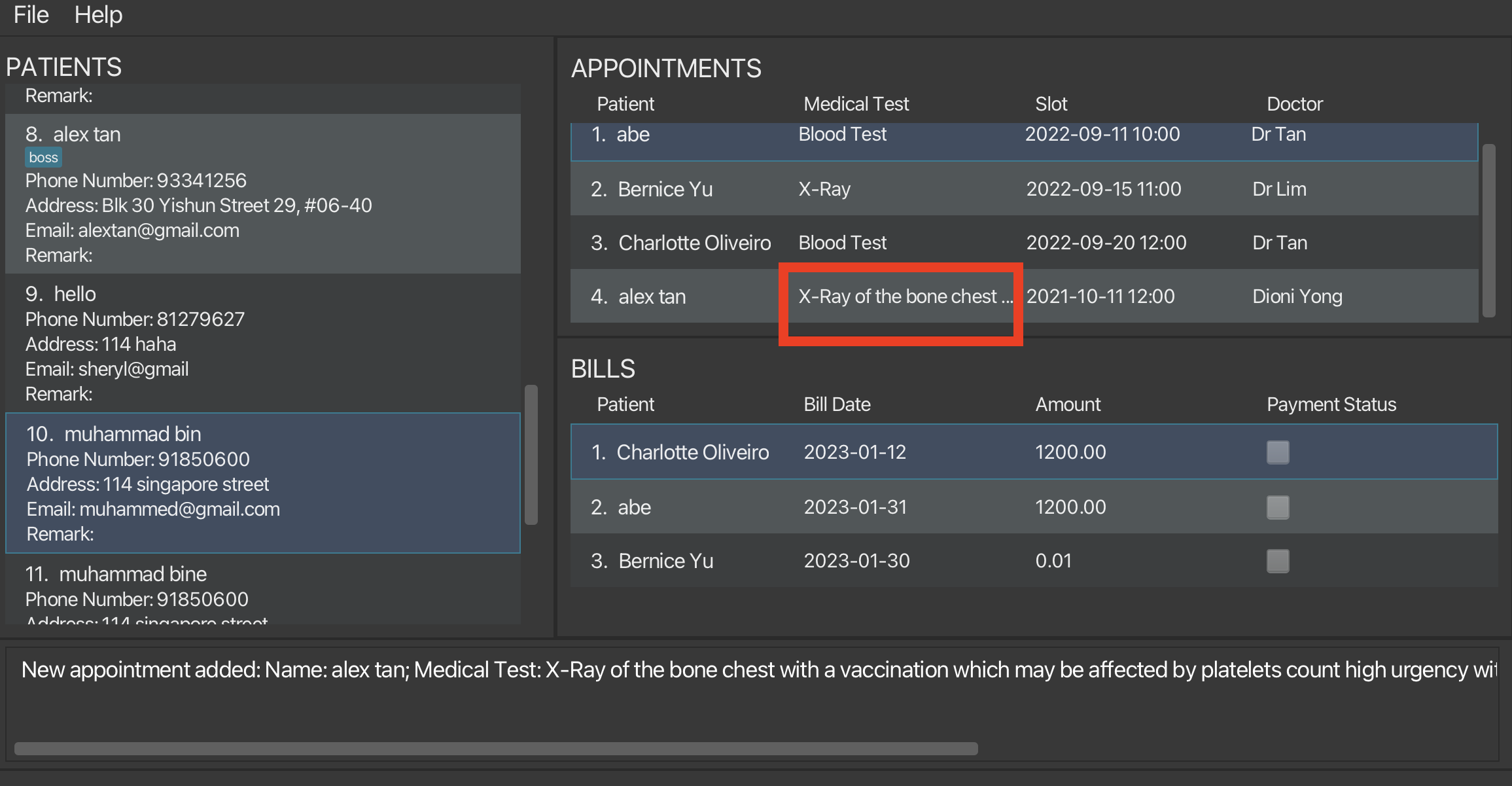Click the patients list vertical scrollbar
1512x786 pixels.
(531, 454)
